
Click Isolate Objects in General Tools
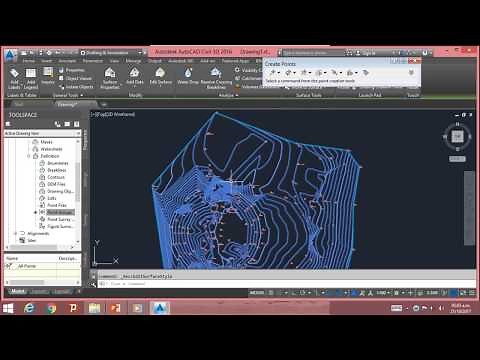[x=76, y=87]
